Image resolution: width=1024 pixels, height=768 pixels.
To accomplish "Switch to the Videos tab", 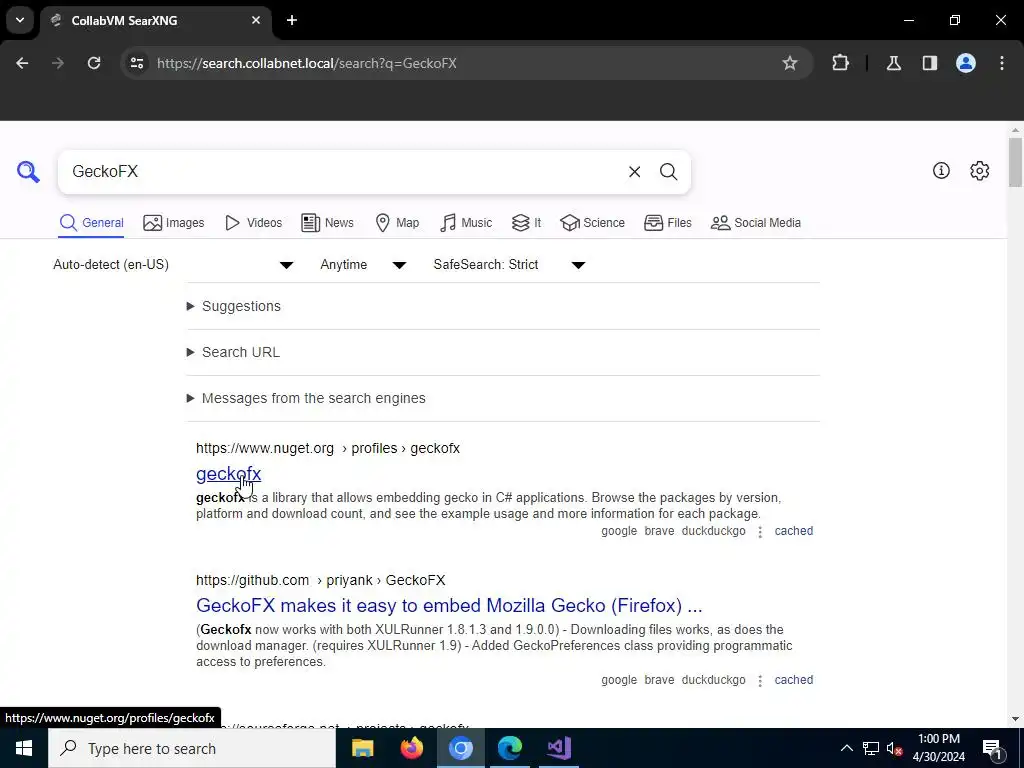I will 253,223.
